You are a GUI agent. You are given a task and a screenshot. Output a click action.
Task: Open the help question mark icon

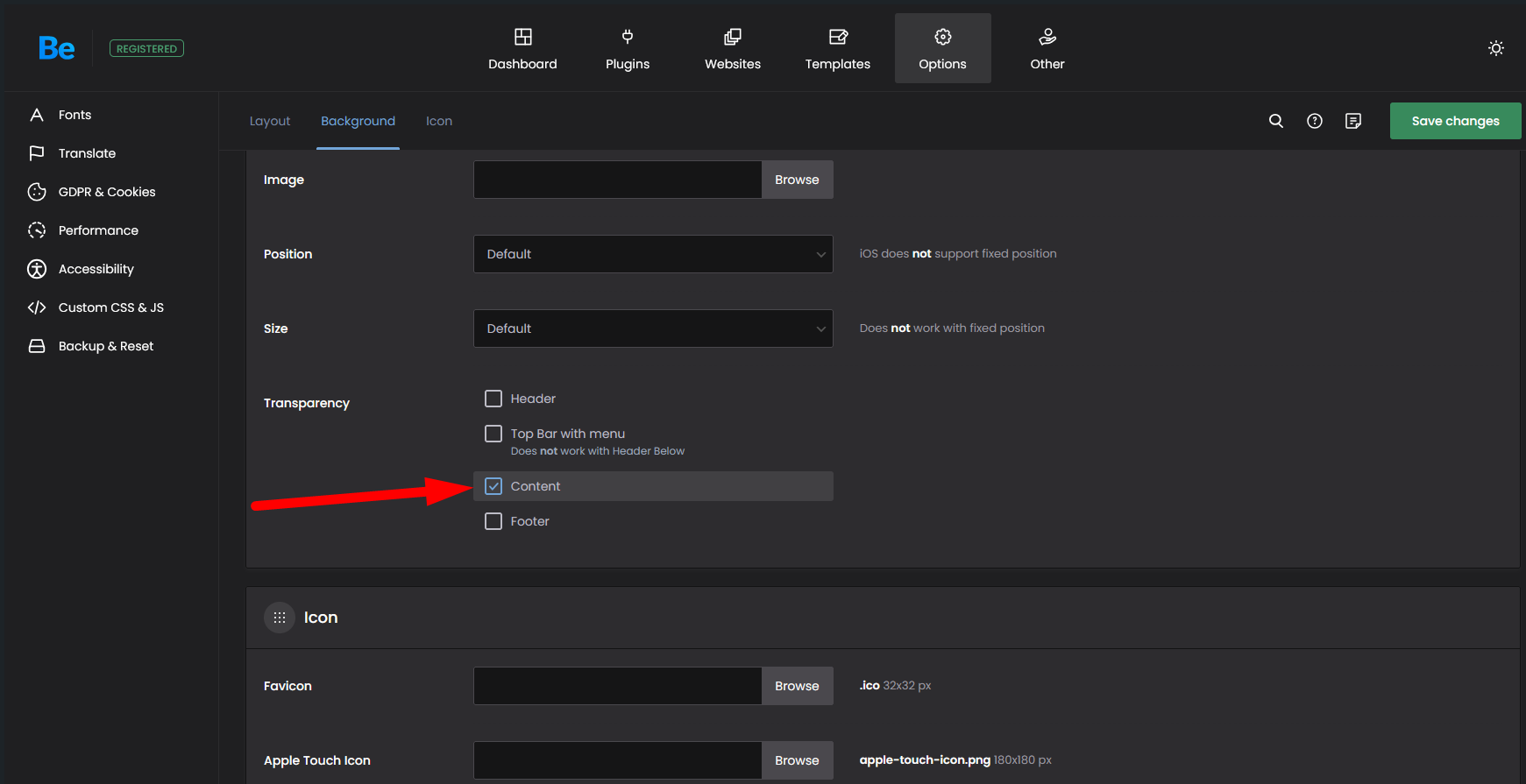1315,121
